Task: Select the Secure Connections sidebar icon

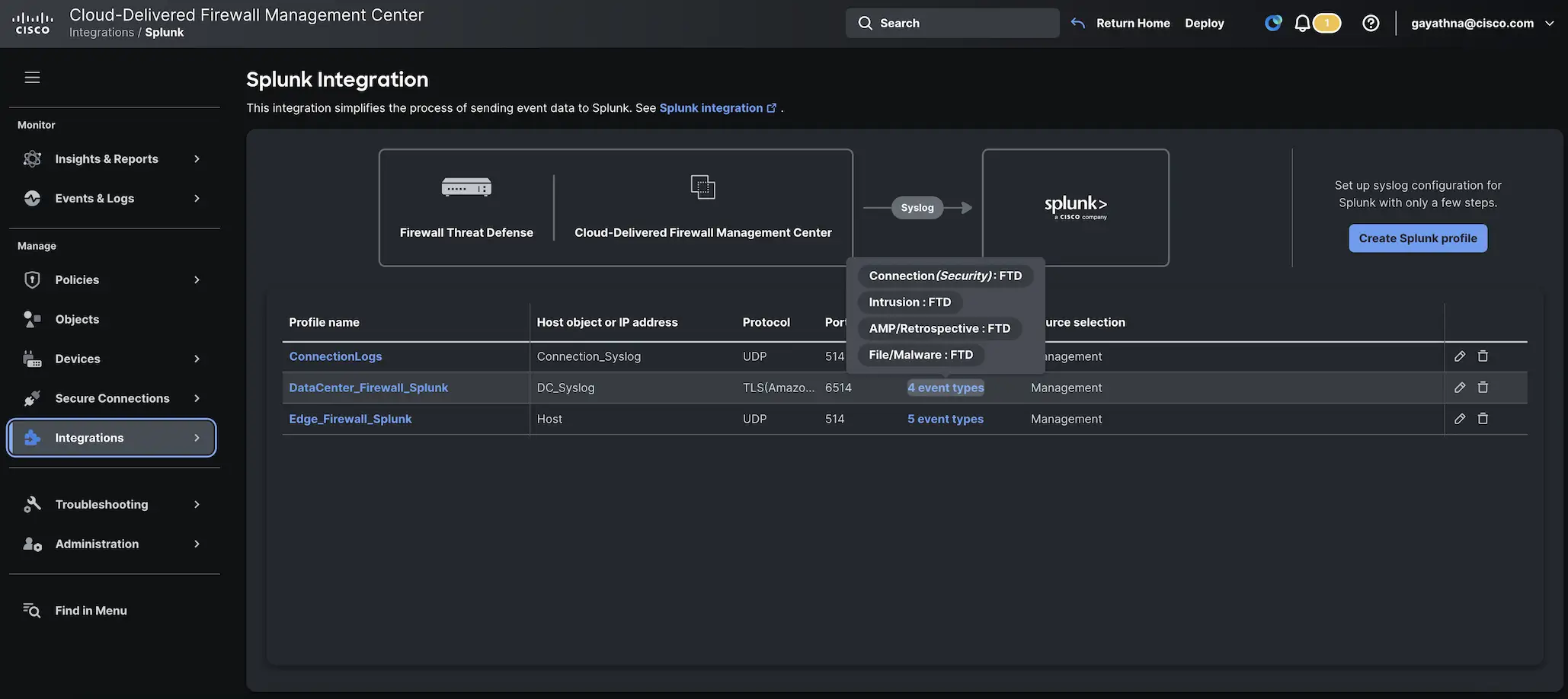Action: pos(31,397)
